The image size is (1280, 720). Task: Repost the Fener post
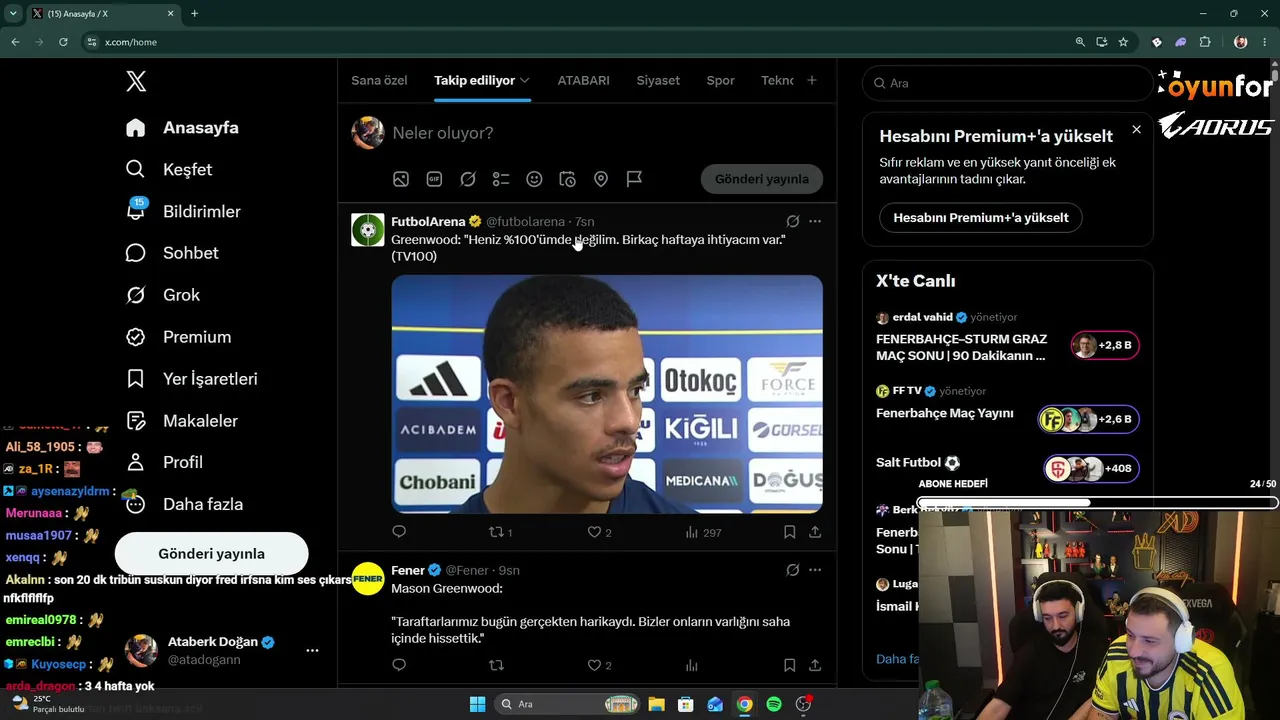[x=496, y=665]
